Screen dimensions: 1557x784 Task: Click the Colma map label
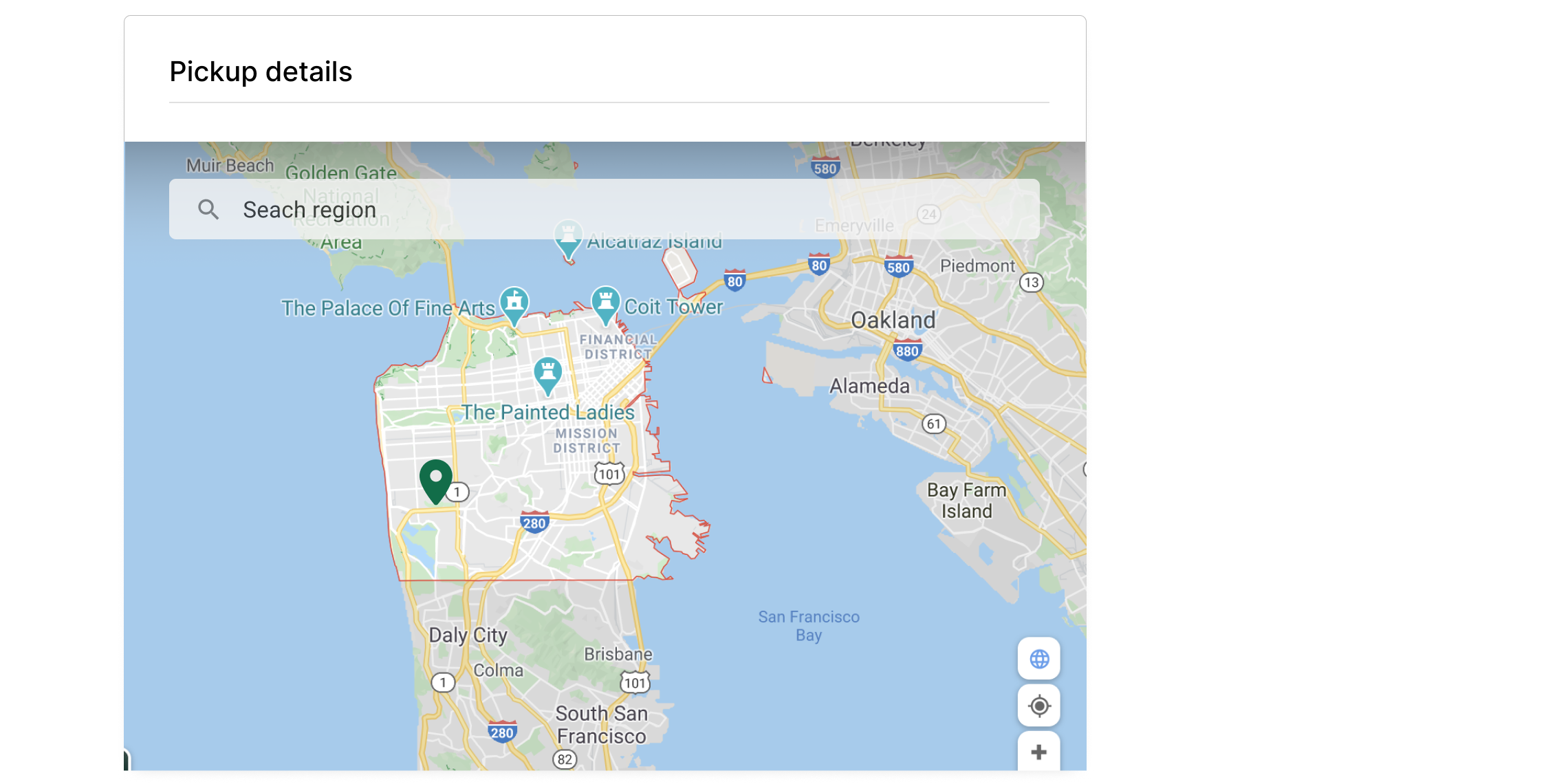(498, 670)
